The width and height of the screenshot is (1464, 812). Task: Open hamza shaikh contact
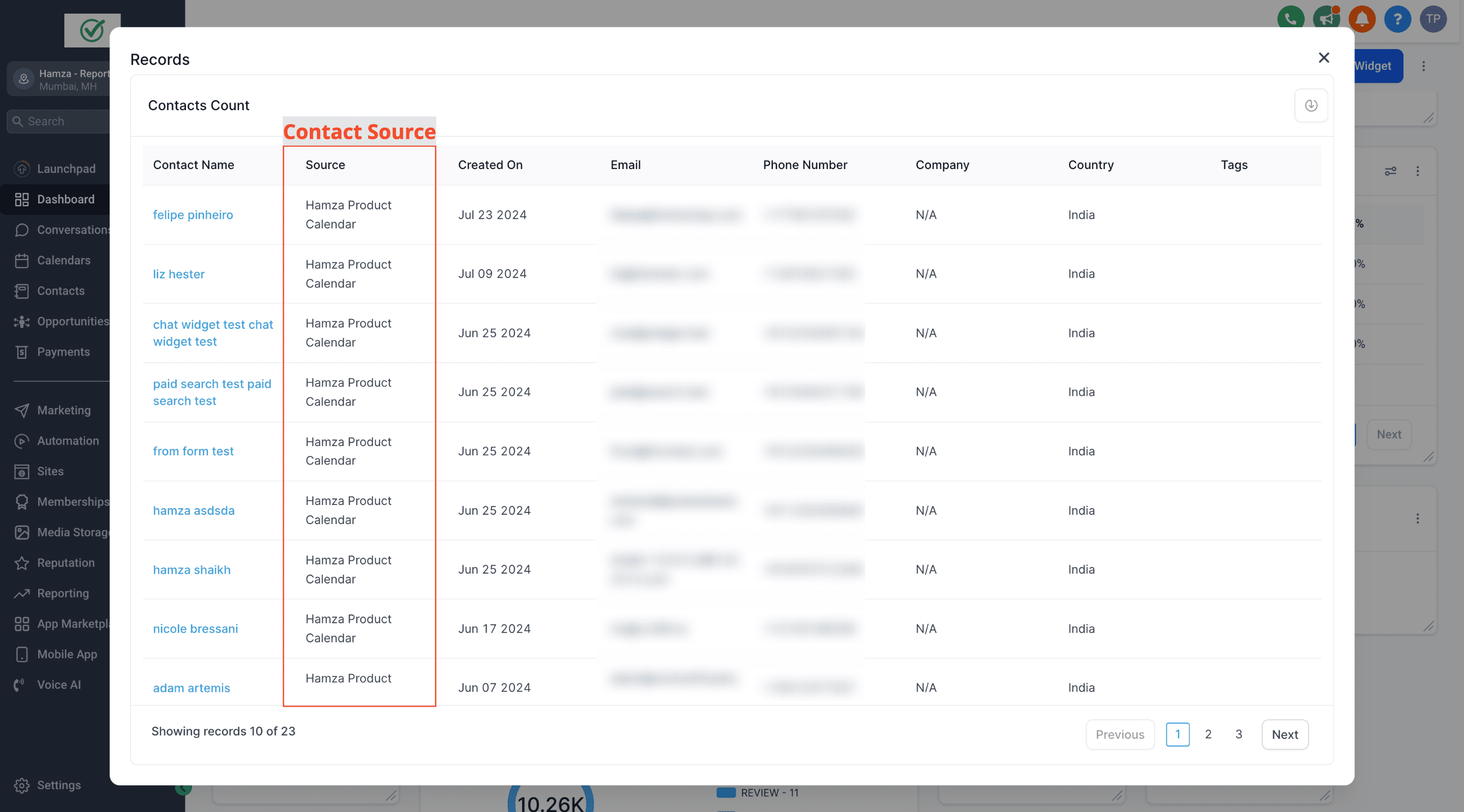(x=191, y=569)
